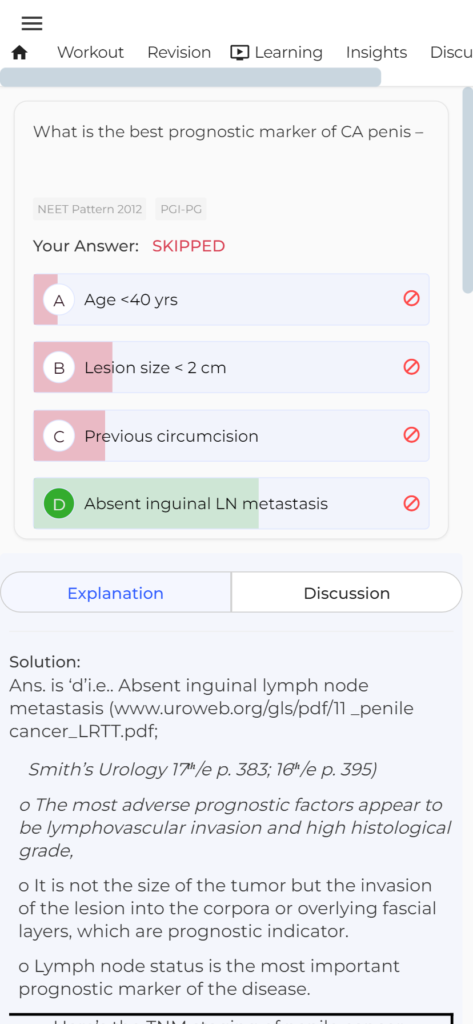Open the hamburger menu
The width and height of the screenshot is (473, 1024).
pyautogui.click(x=31, y=24)
